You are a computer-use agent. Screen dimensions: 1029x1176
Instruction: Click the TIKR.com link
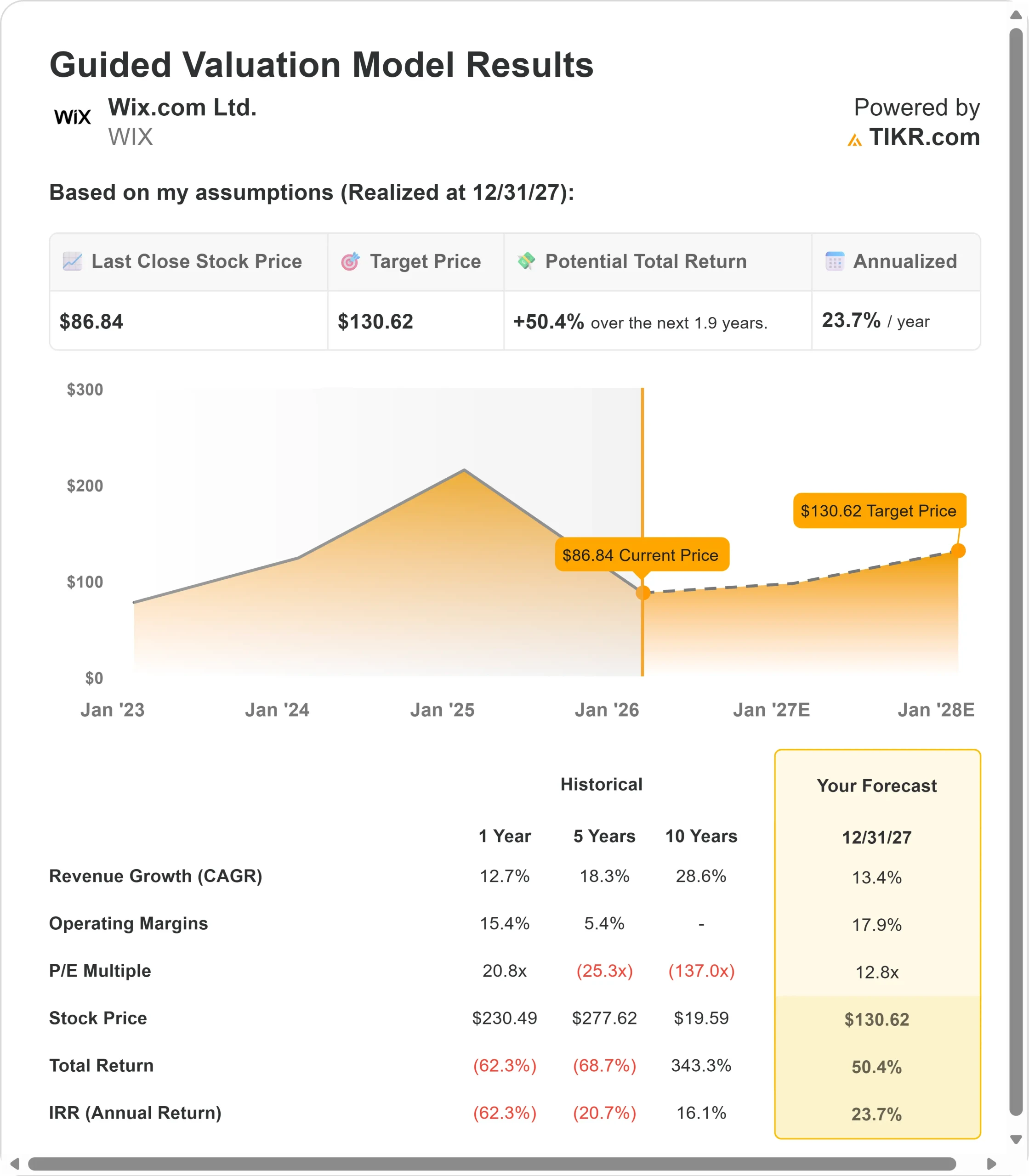click(924, 137)
